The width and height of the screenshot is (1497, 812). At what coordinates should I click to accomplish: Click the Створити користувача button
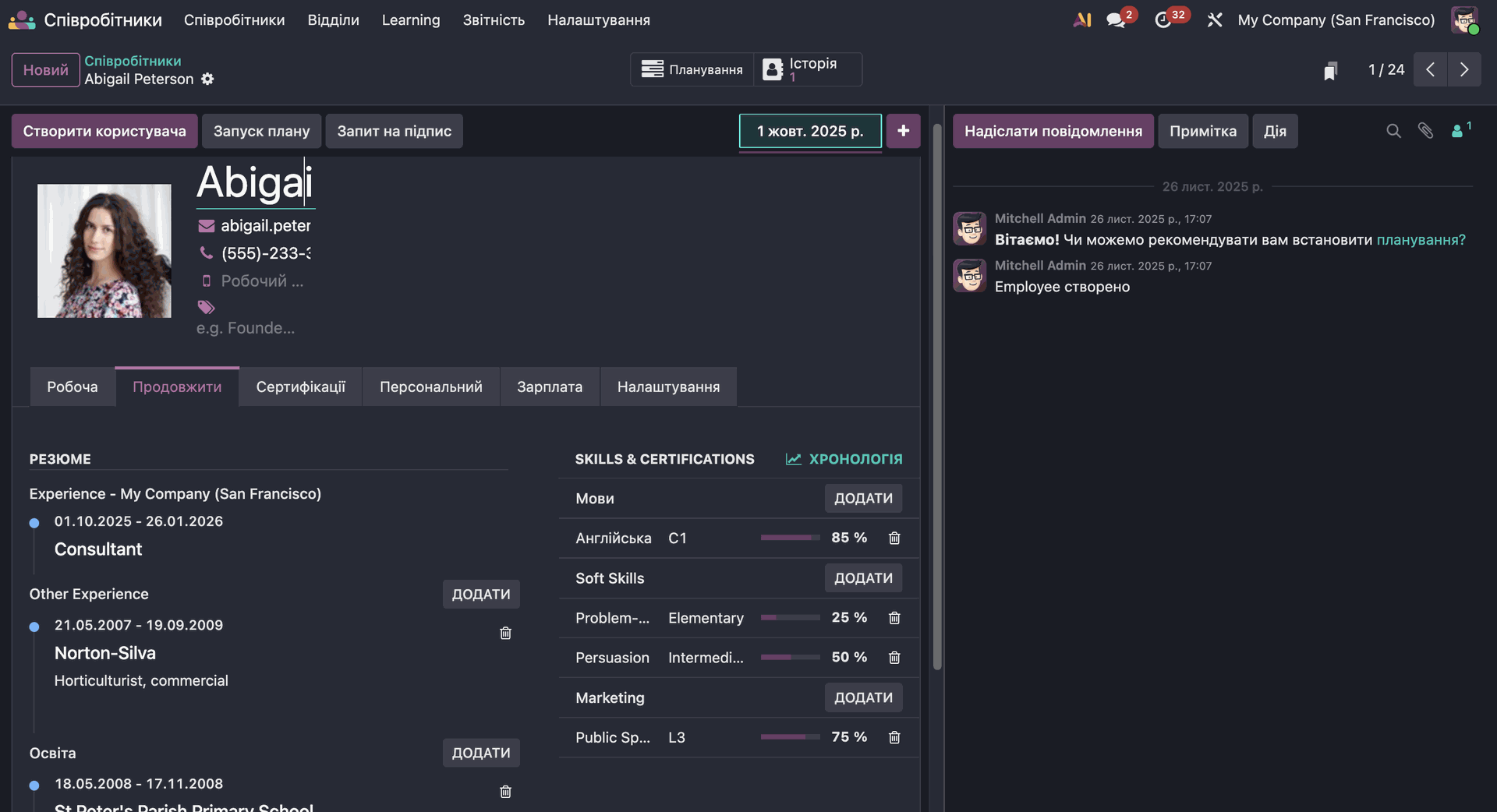point(104,131)
